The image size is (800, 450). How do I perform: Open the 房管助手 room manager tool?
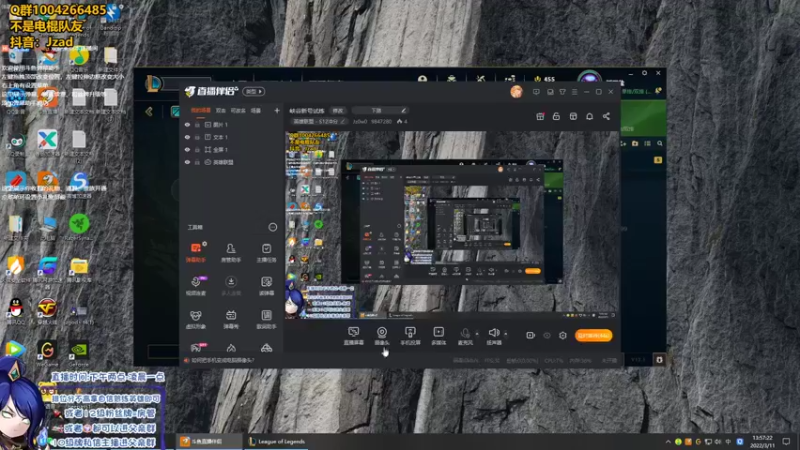231,252
